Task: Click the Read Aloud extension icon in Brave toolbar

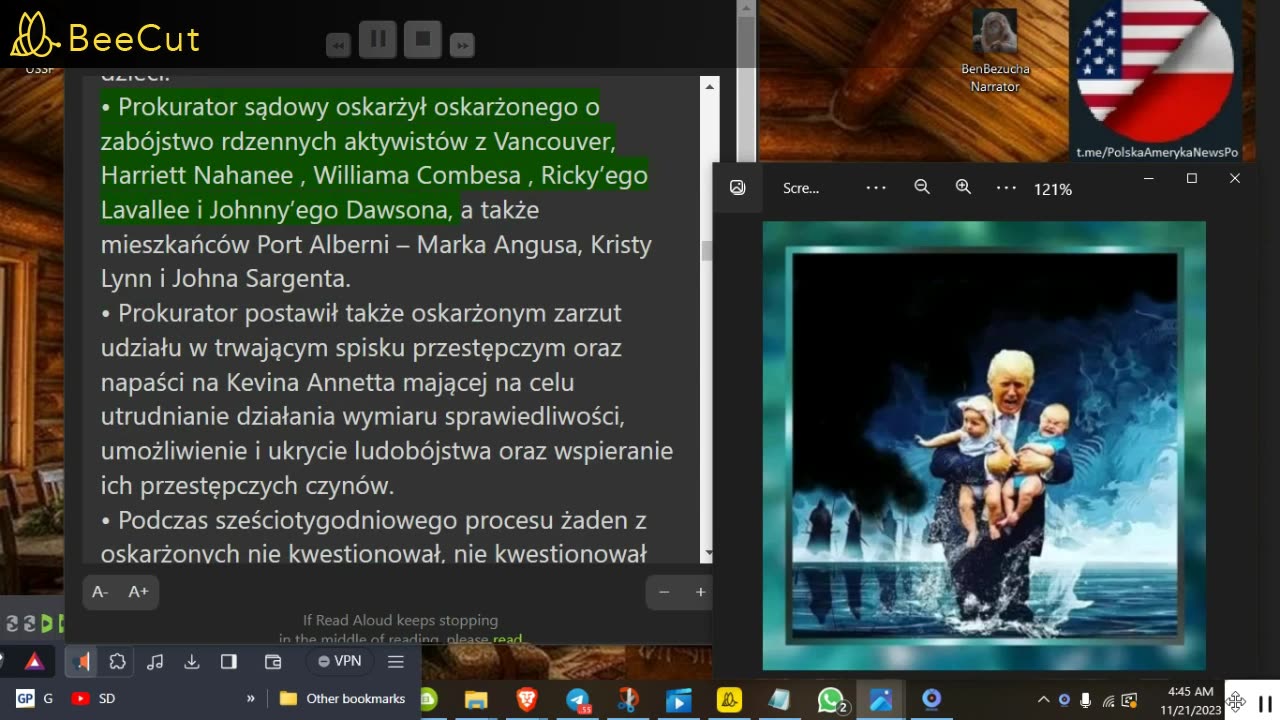Action: click(83, 661)
